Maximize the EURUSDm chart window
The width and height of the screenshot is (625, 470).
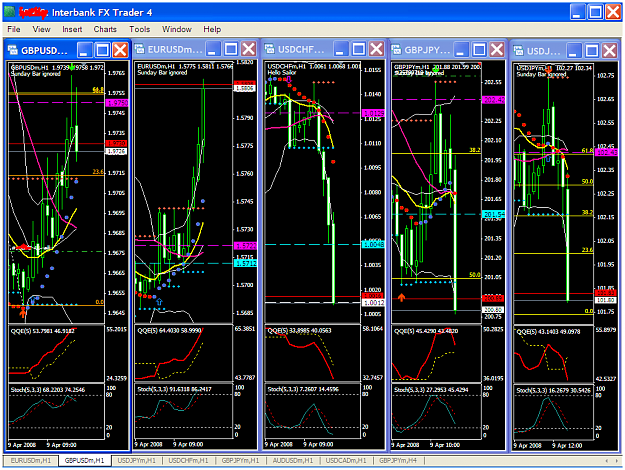pos(231,49)
